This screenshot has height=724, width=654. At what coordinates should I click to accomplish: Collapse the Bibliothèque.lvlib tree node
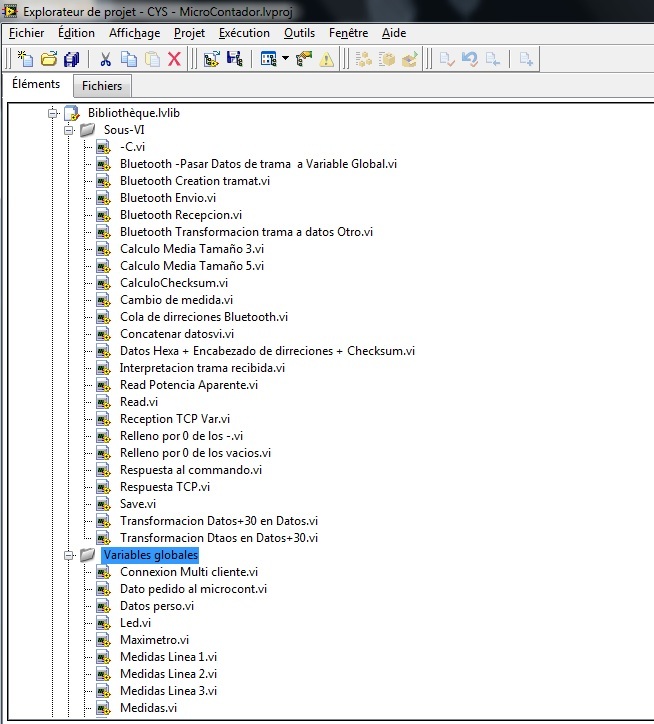(54, 113)
